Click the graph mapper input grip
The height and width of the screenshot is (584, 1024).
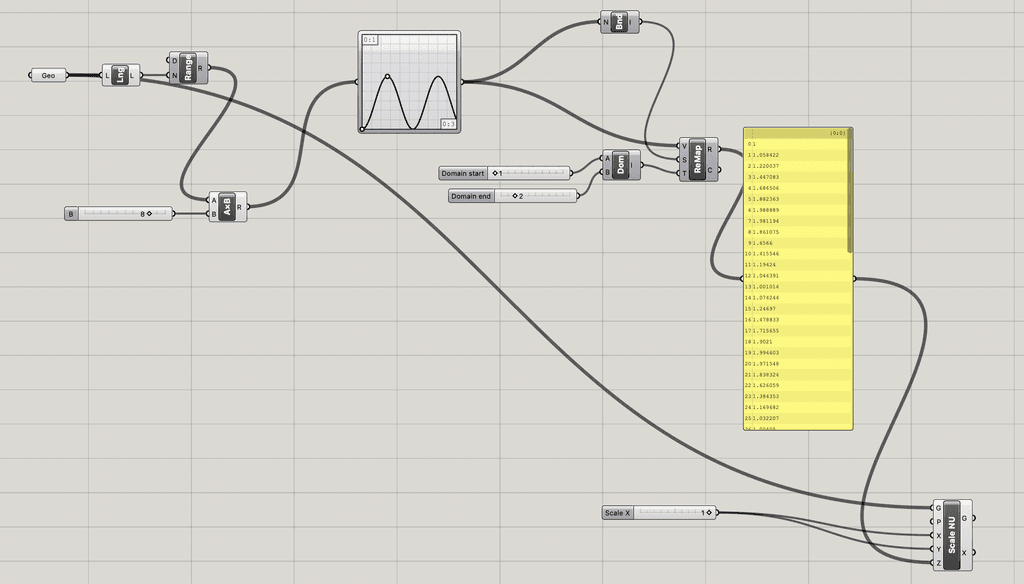click(357, 82)
